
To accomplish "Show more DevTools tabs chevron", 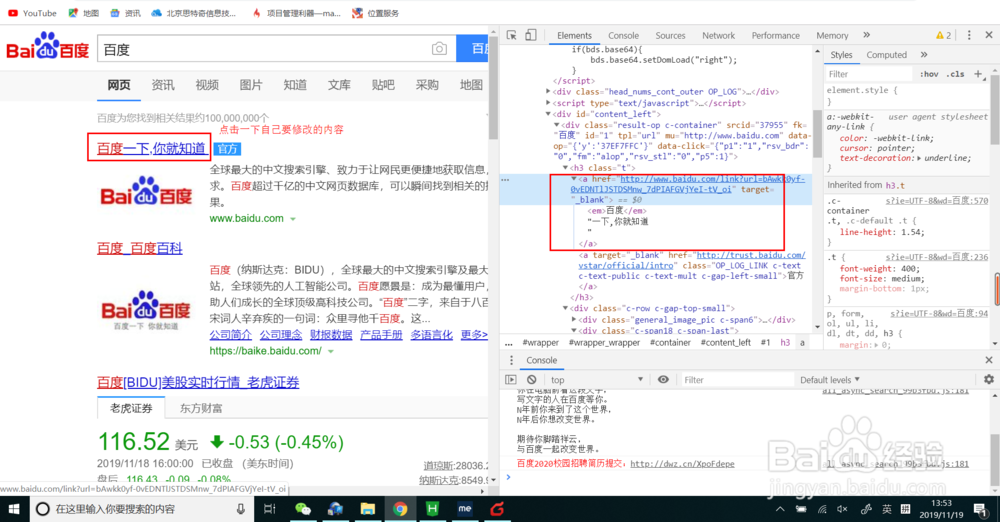I will [867, 35].
